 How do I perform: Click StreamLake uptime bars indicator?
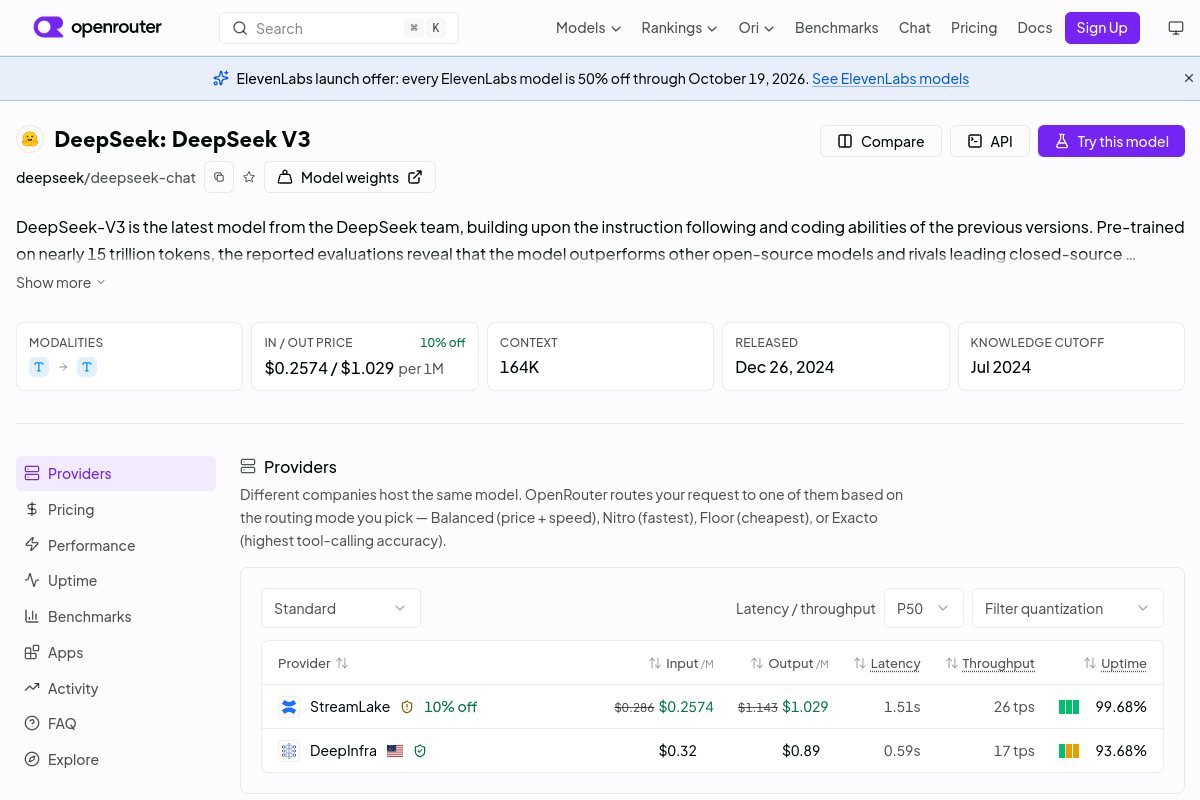pyautogui.click(x=1069, y=707)
